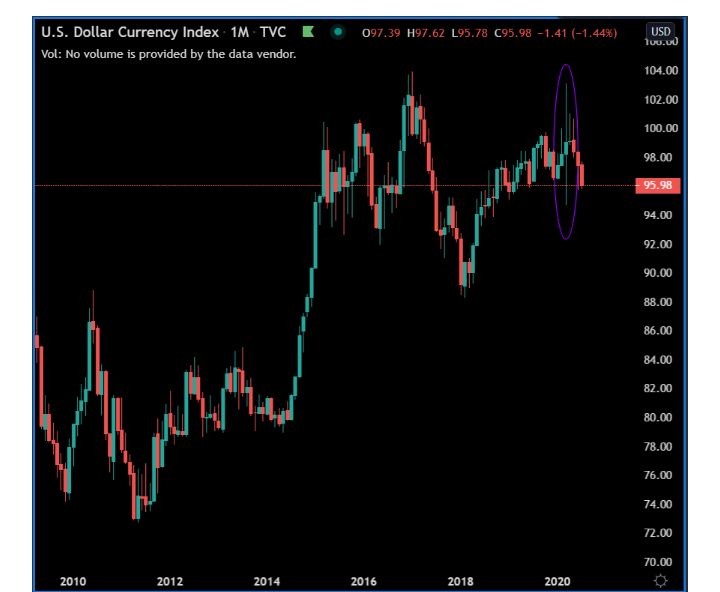The height and width of the screenshot is (592, 720).
Task: Click the low value L95.78
Action: pos(469,33)
